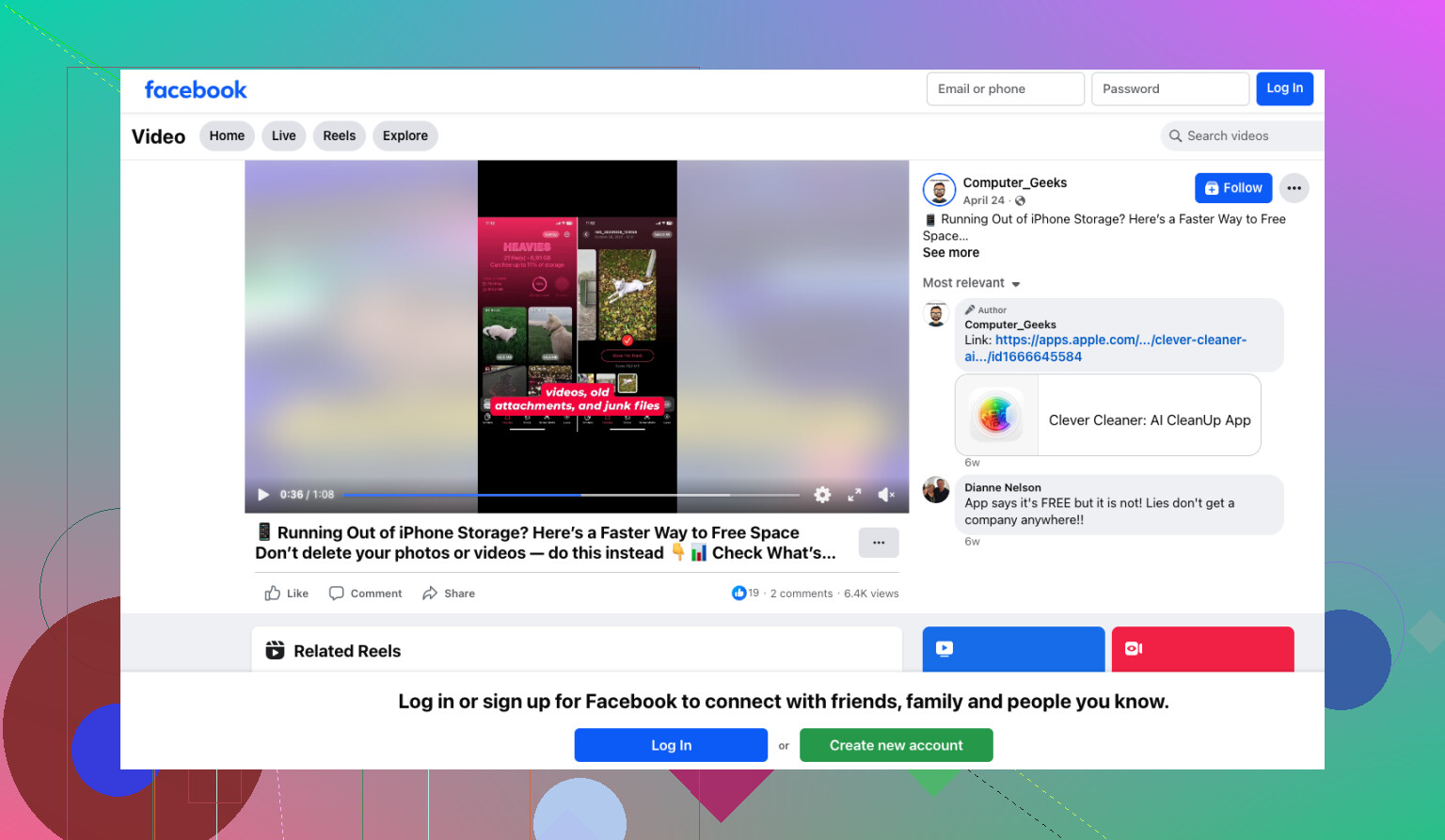Click Create new account
The width and height of the screenshot is (1445, 840).
(897, 745)
